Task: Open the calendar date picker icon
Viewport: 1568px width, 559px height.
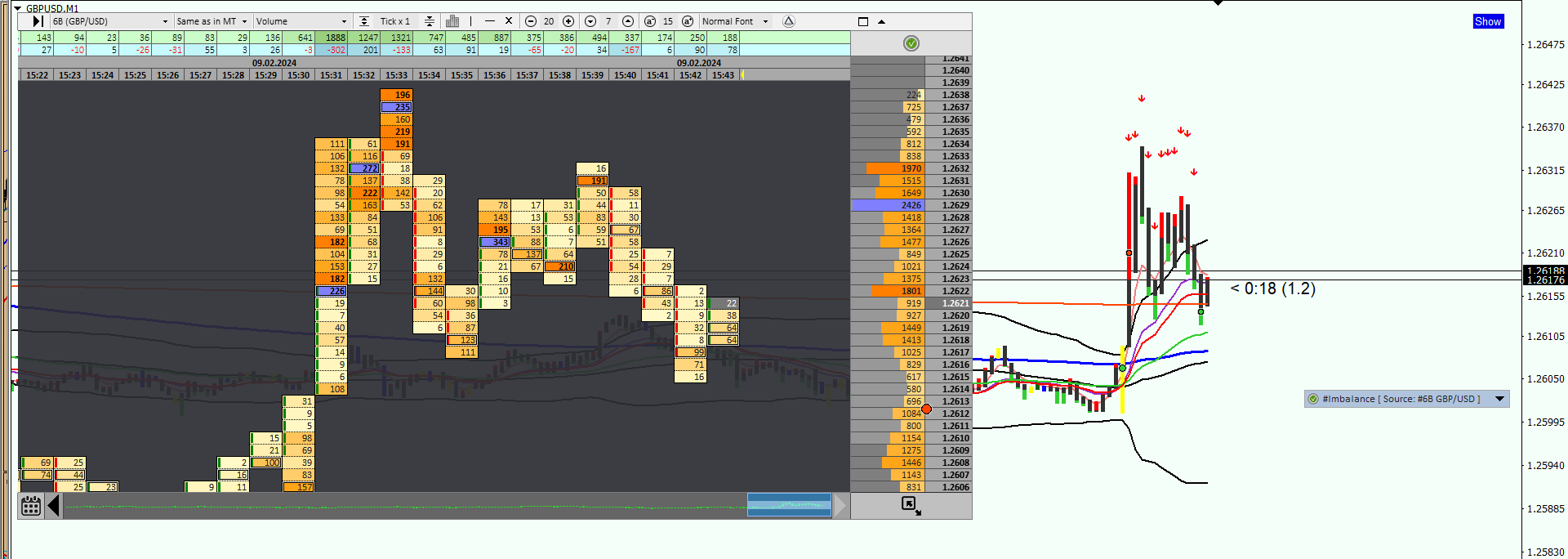Action: 31,506
